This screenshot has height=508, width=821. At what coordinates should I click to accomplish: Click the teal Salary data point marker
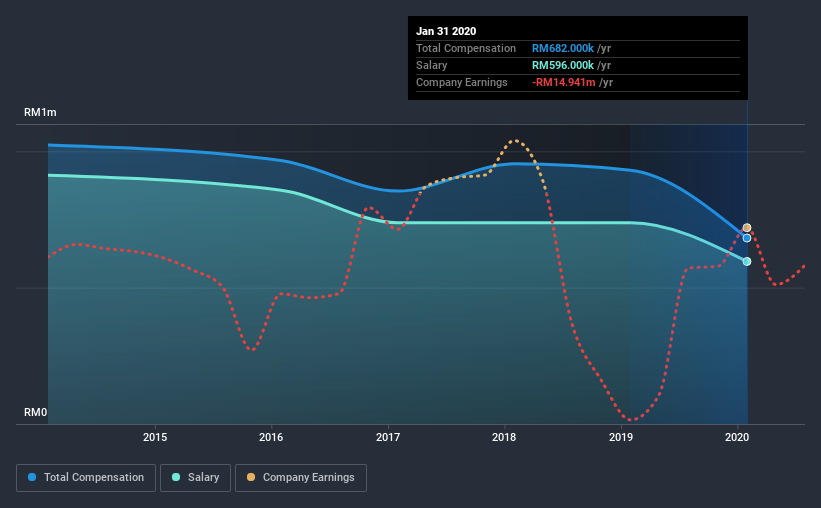[747, 261]
